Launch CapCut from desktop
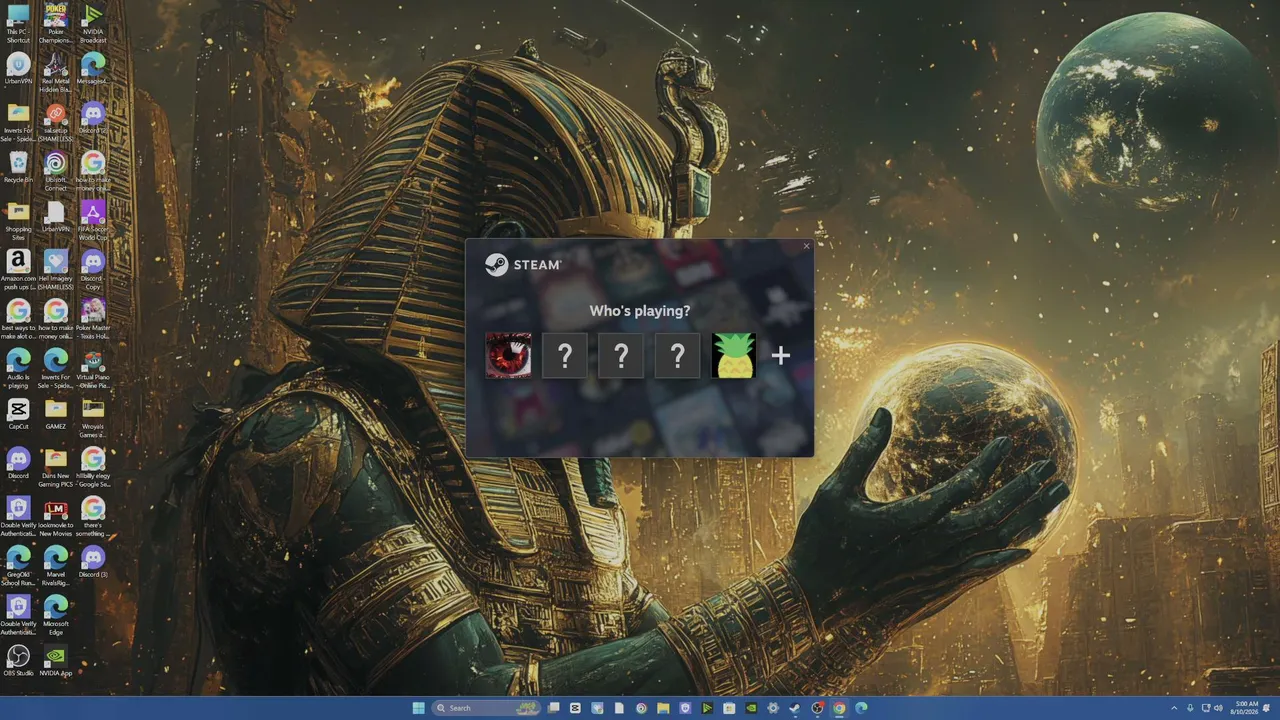1280x720 pixels. 18,414
